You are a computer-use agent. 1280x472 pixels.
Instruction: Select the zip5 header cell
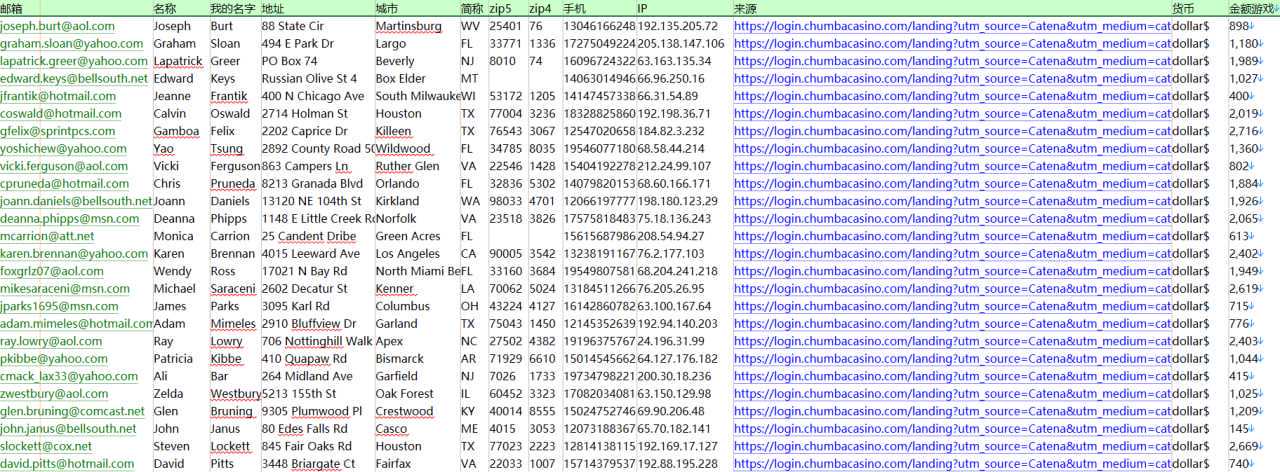coord(500,8)
